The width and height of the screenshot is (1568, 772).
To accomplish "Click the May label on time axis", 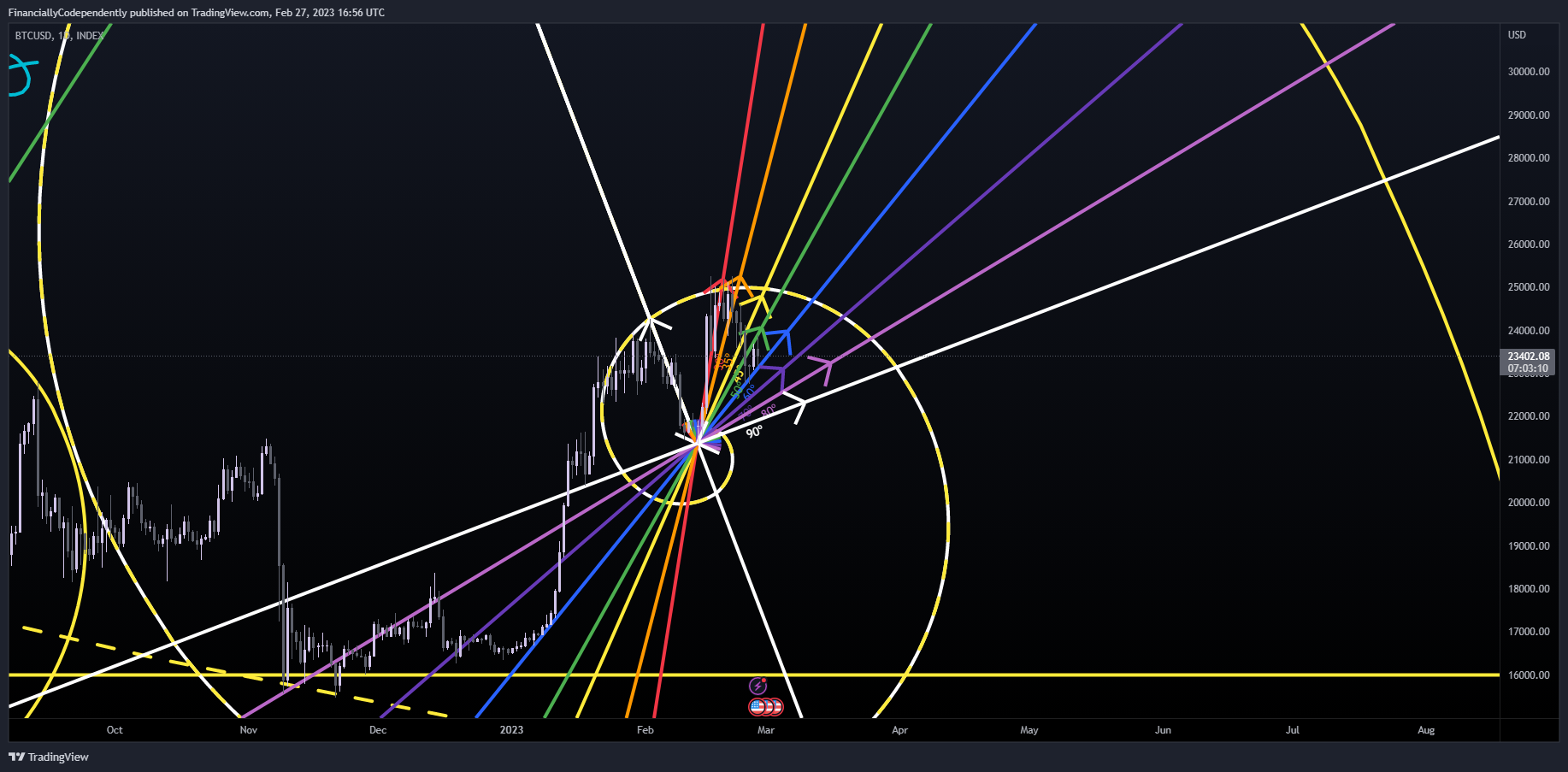I will click(1029, 730).
